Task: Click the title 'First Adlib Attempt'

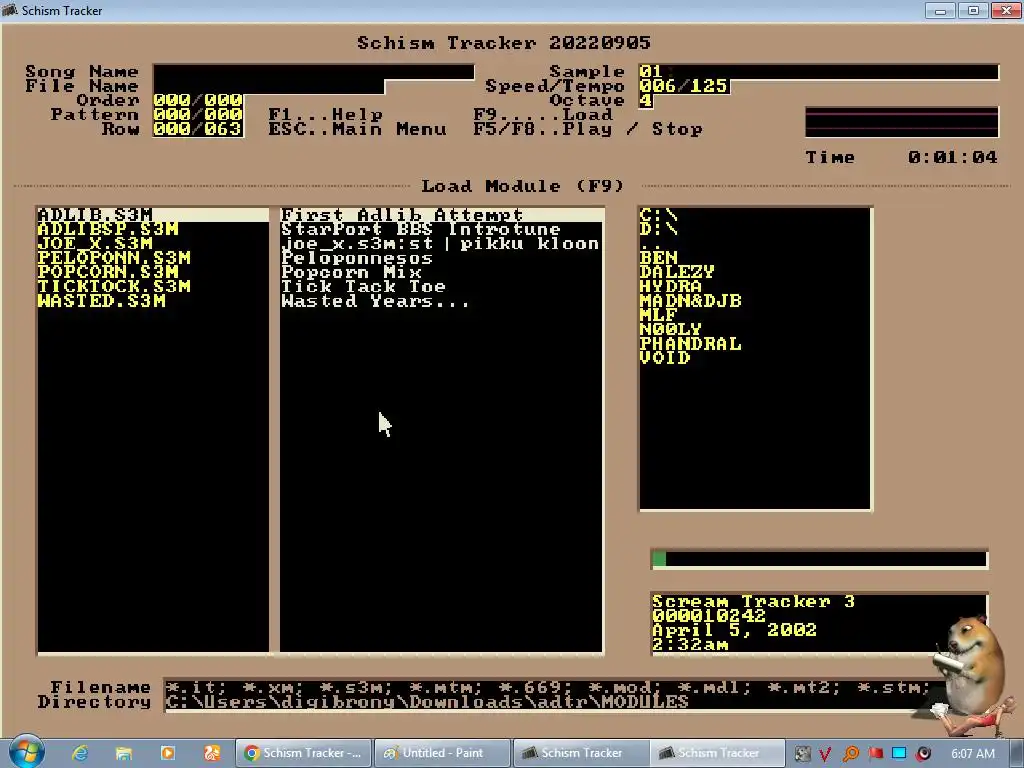Action: (x=402, y=215)
